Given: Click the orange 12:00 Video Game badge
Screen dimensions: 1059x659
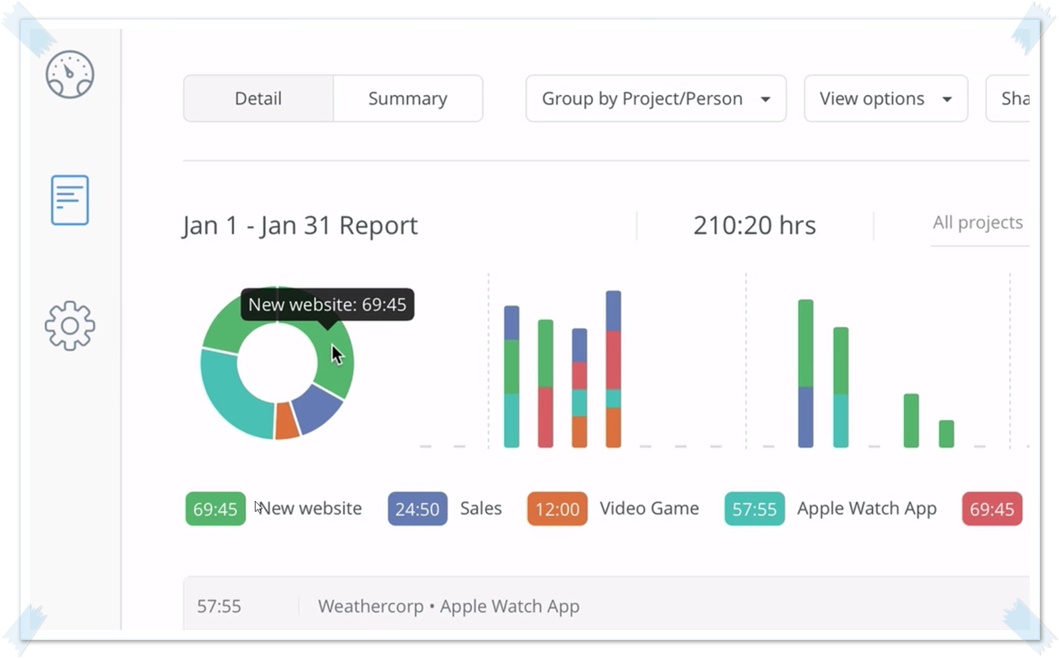Looking at the screenshot, I should tap(557, 509).
